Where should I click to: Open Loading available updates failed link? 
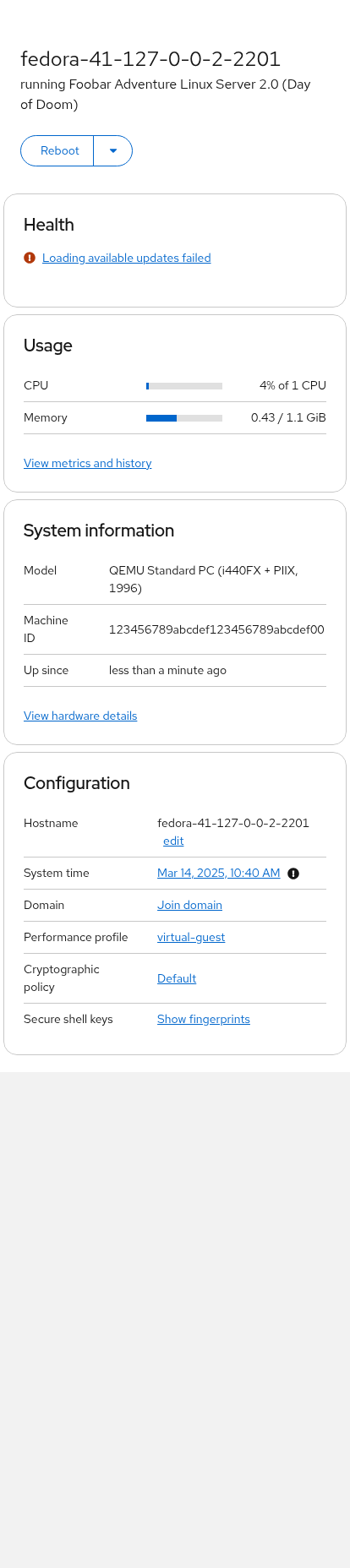(x=127, y=258)
